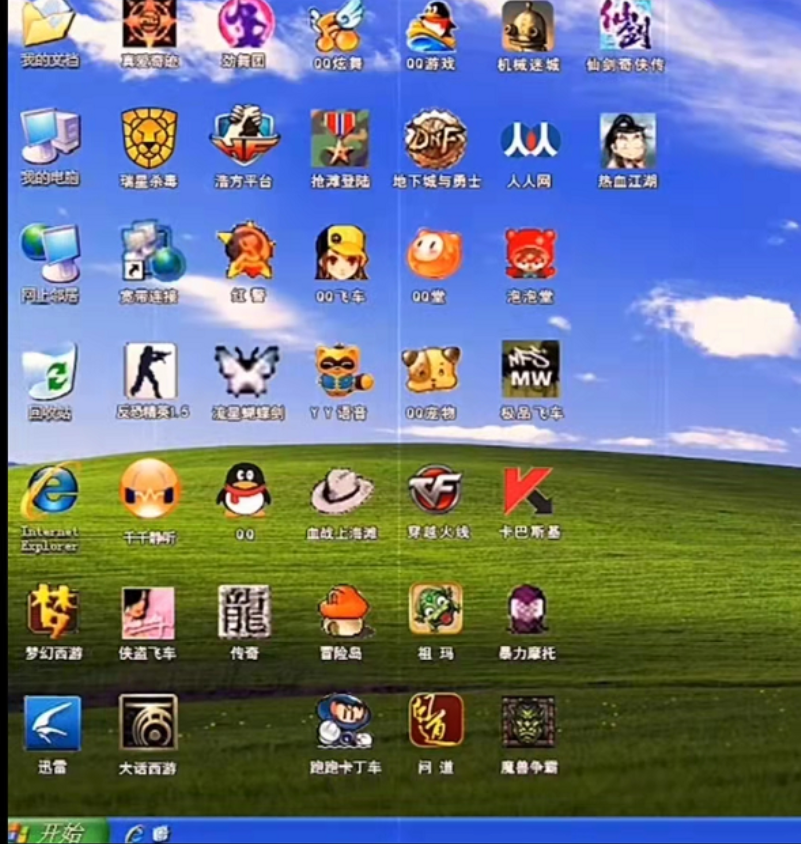This screenshot has height=844, width=801.
Task: Launch the 机械迷城 game icon
Action: coord(528,26)
